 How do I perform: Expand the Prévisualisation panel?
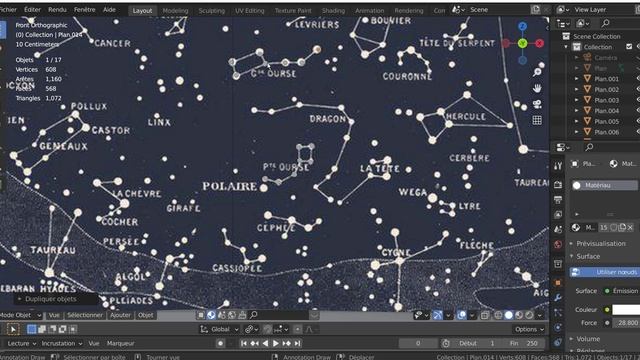(601, 243)
